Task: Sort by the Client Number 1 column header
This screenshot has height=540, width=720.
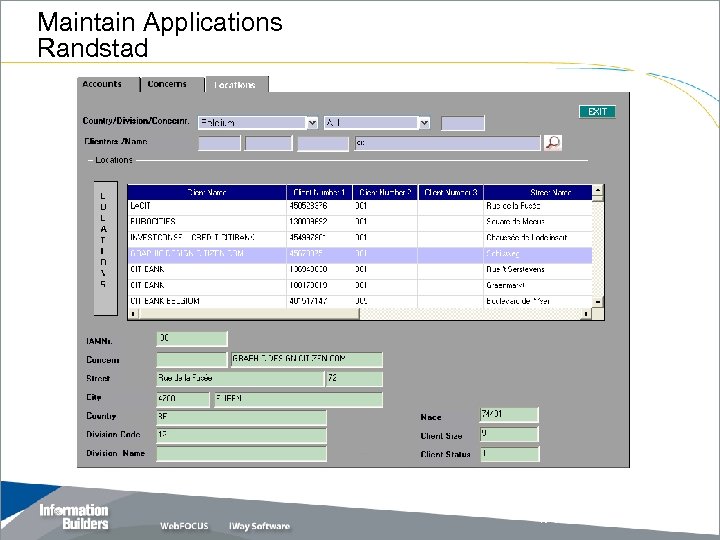Action: 319,192
